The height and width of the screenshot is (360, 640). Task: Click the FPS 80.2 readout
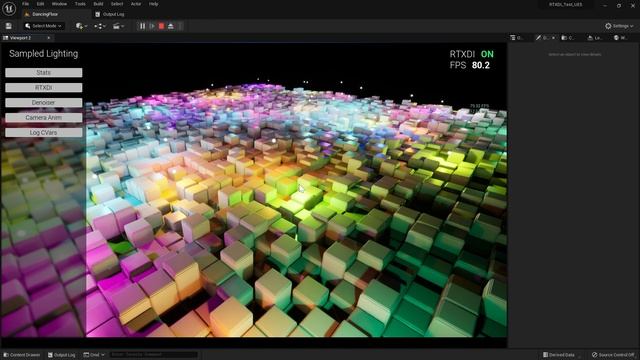470,65
